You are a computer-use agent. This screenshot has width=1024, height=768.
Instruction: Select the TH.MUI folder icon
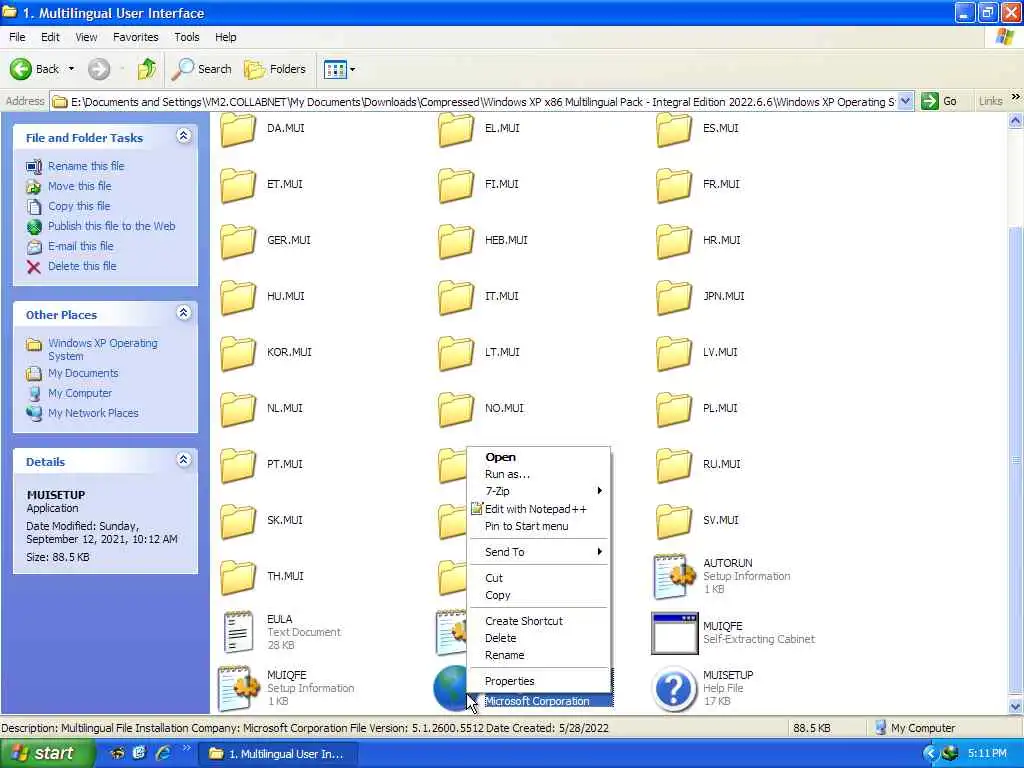click(238, 577)
